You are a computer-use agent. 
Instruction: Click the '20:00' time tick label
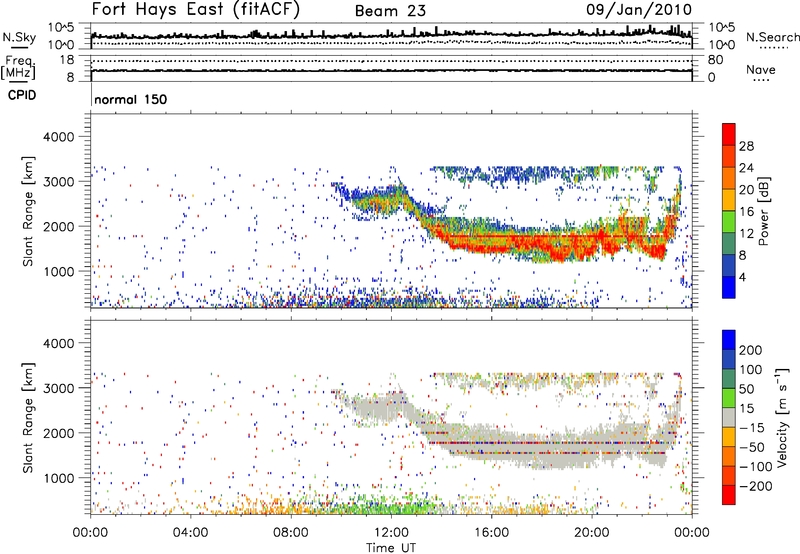click(x=591, y=533)
